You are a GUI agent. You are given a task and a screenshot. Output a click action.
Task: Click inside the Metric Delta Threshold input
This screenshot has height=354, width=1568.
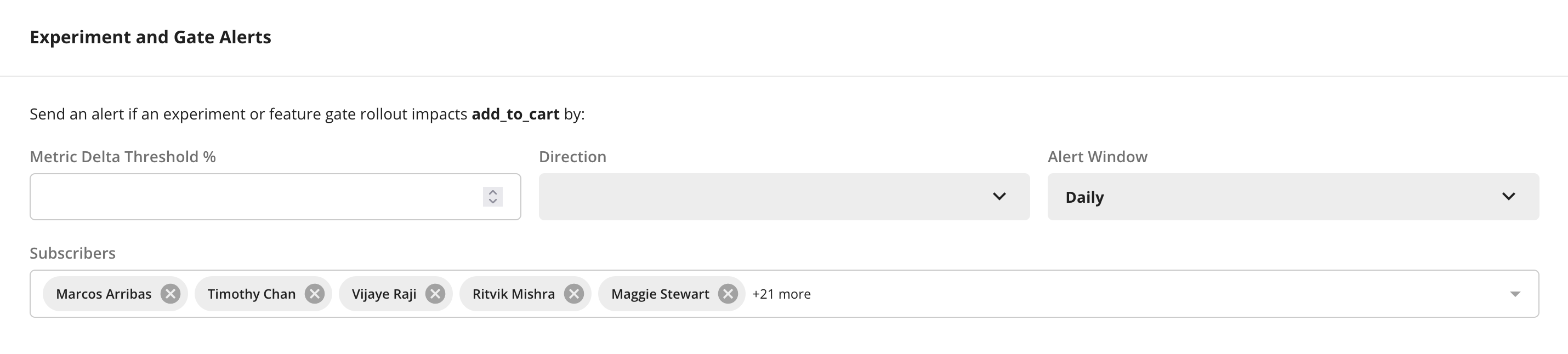(243, 197)
